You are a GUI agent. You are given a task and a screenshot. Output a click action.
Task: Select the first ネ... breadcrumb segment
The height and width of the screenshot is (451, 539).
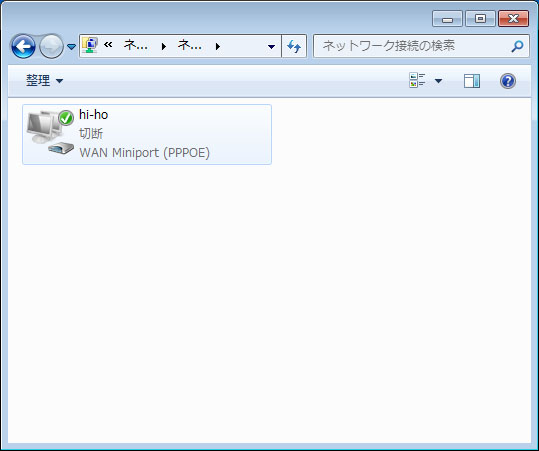point(135,45)
